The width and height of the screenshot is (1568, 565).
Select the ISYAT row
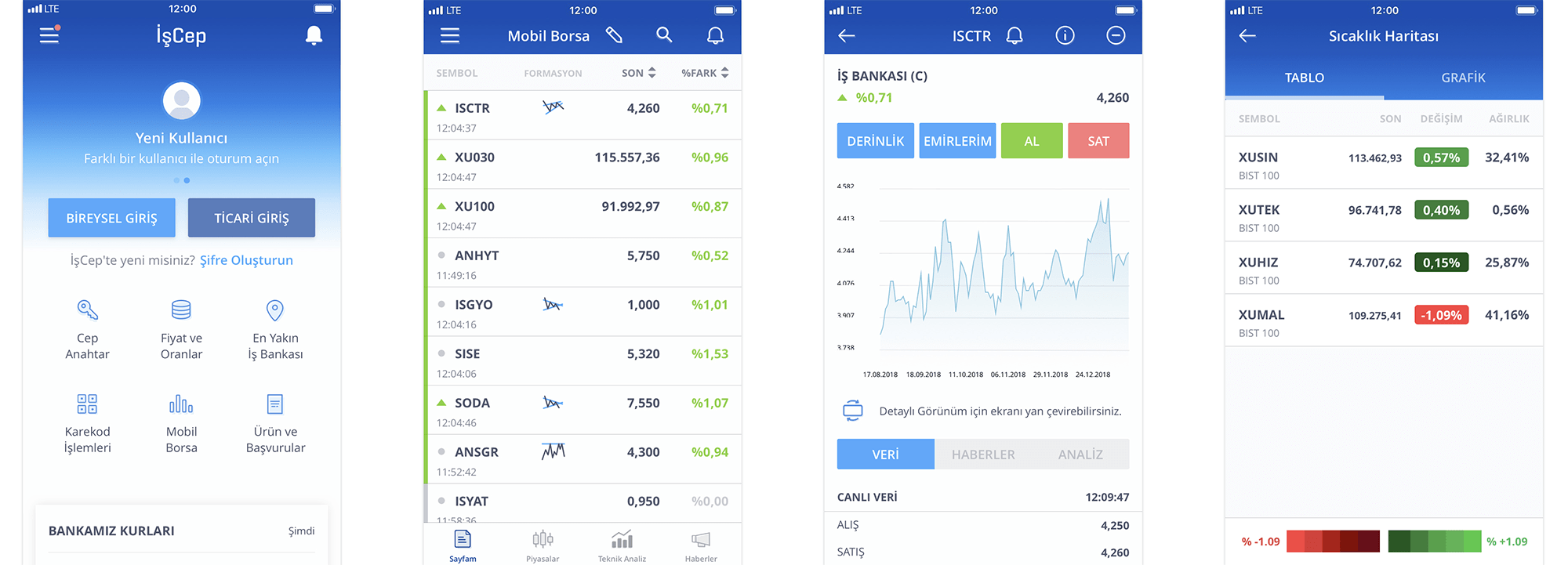point(584,504)
